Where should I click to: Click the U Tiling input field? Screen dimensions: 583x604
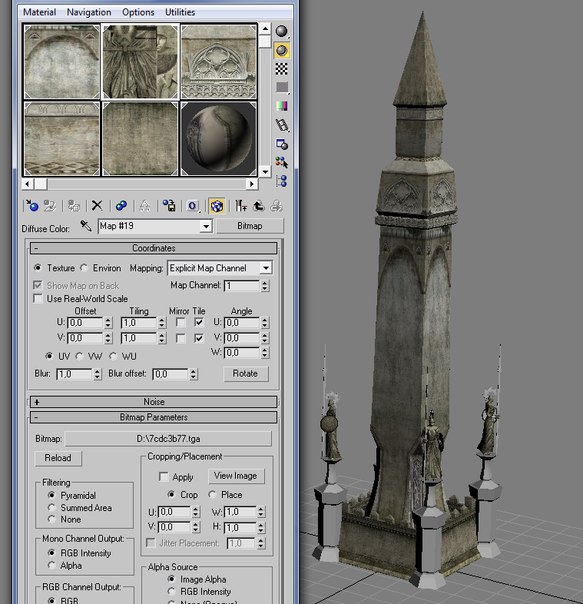coord(139,322)
